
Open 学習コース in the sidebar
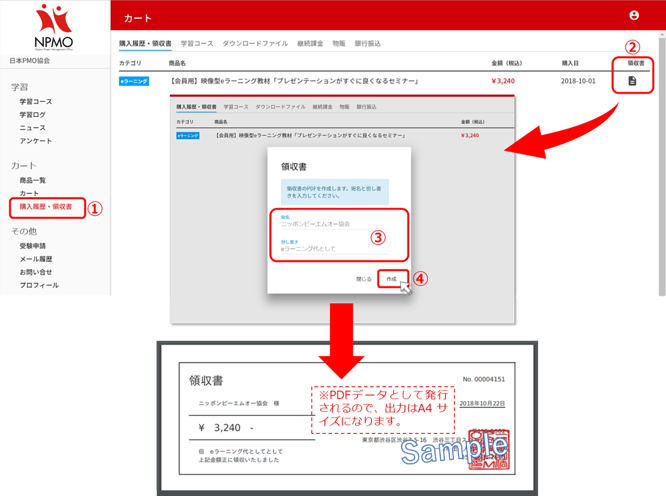point(36,101)
